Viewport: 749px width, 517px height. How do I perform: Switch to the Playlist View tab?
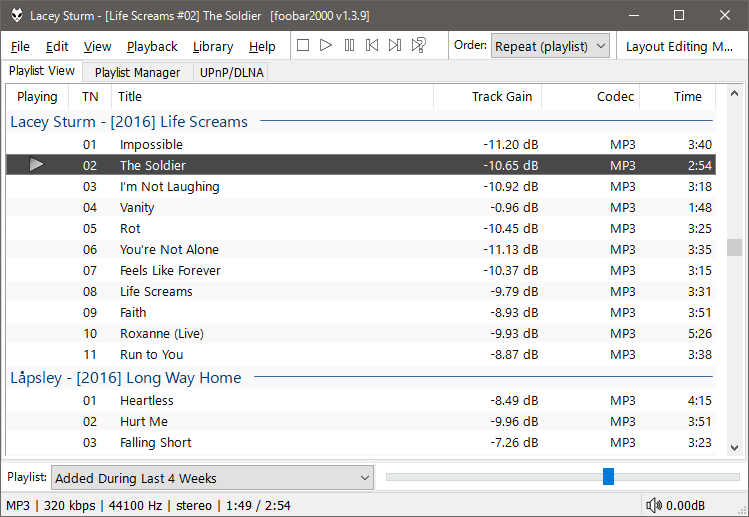click(x=42, y=71)
